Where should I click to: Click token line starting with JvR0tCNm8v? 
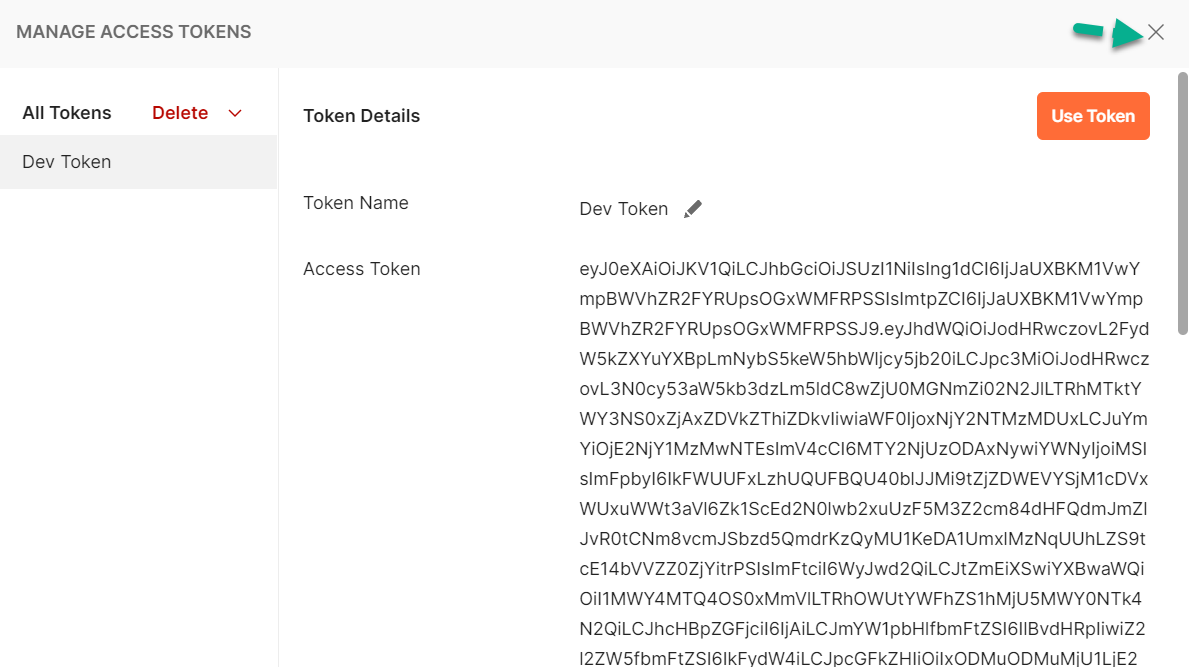[862, 539]
